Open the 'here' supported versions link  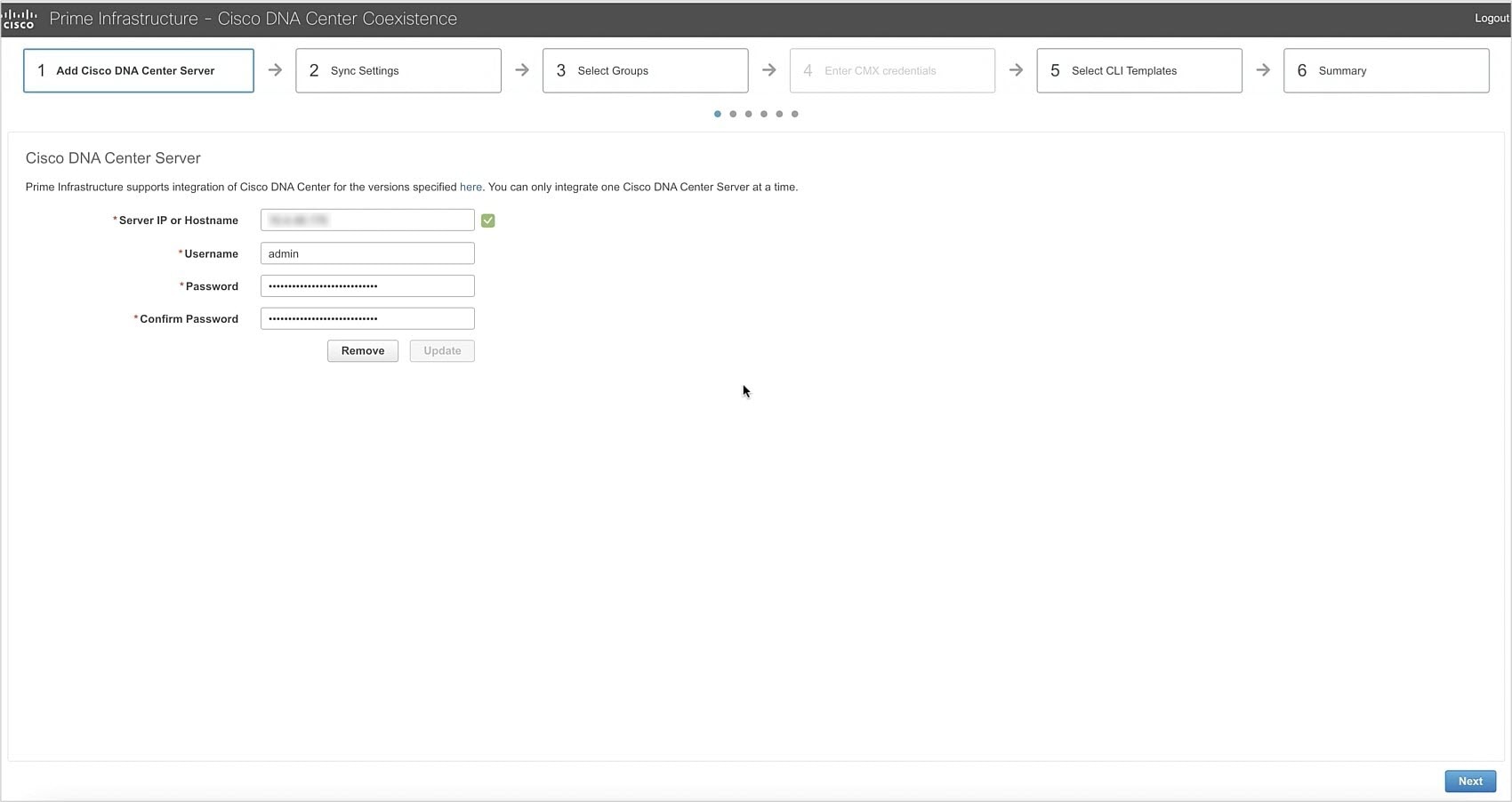pyautogui.click(x=470, y=187)
